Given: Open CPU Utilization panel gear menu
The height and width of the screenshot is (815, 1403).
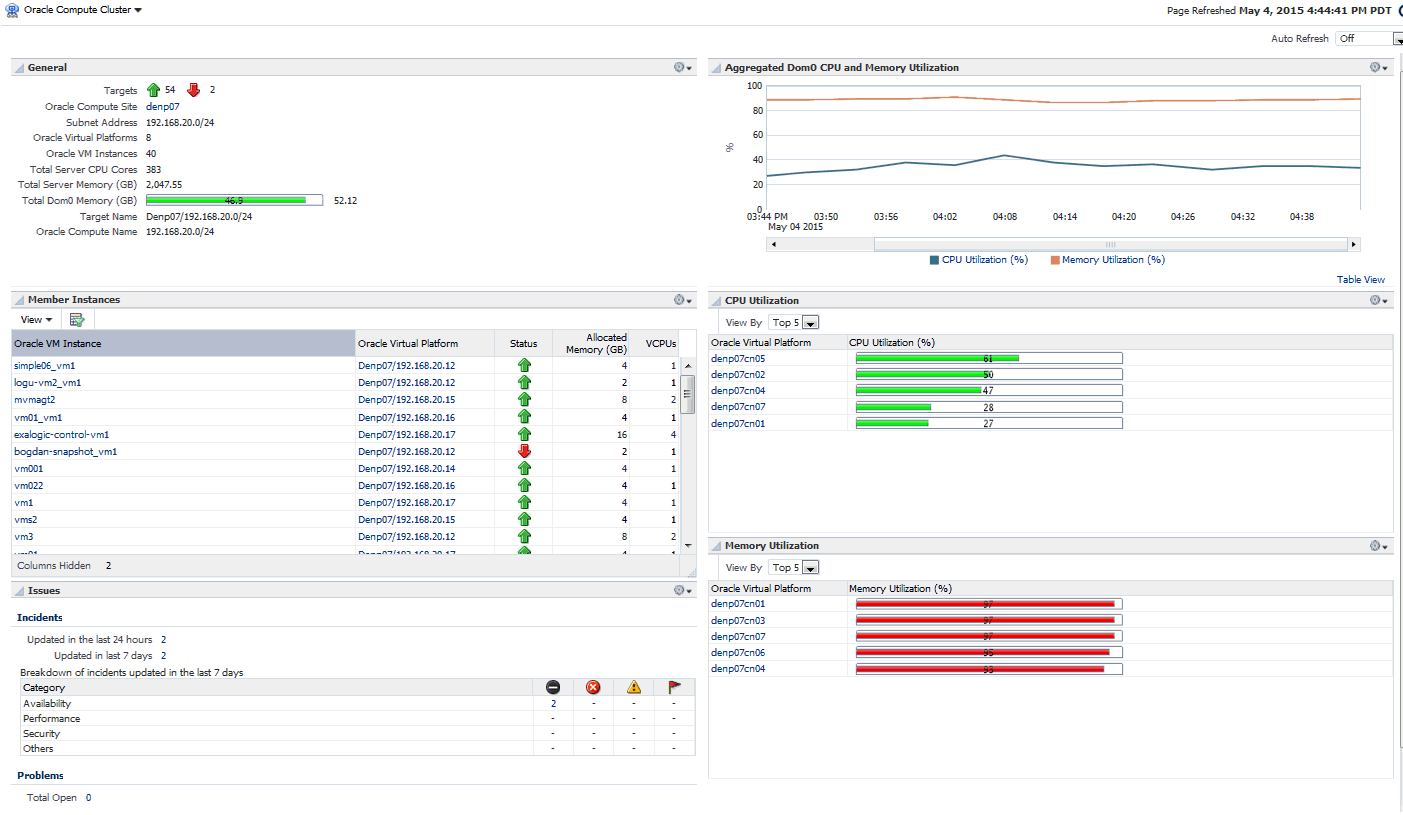Looking at the screenshot, I should (1379, 299).
